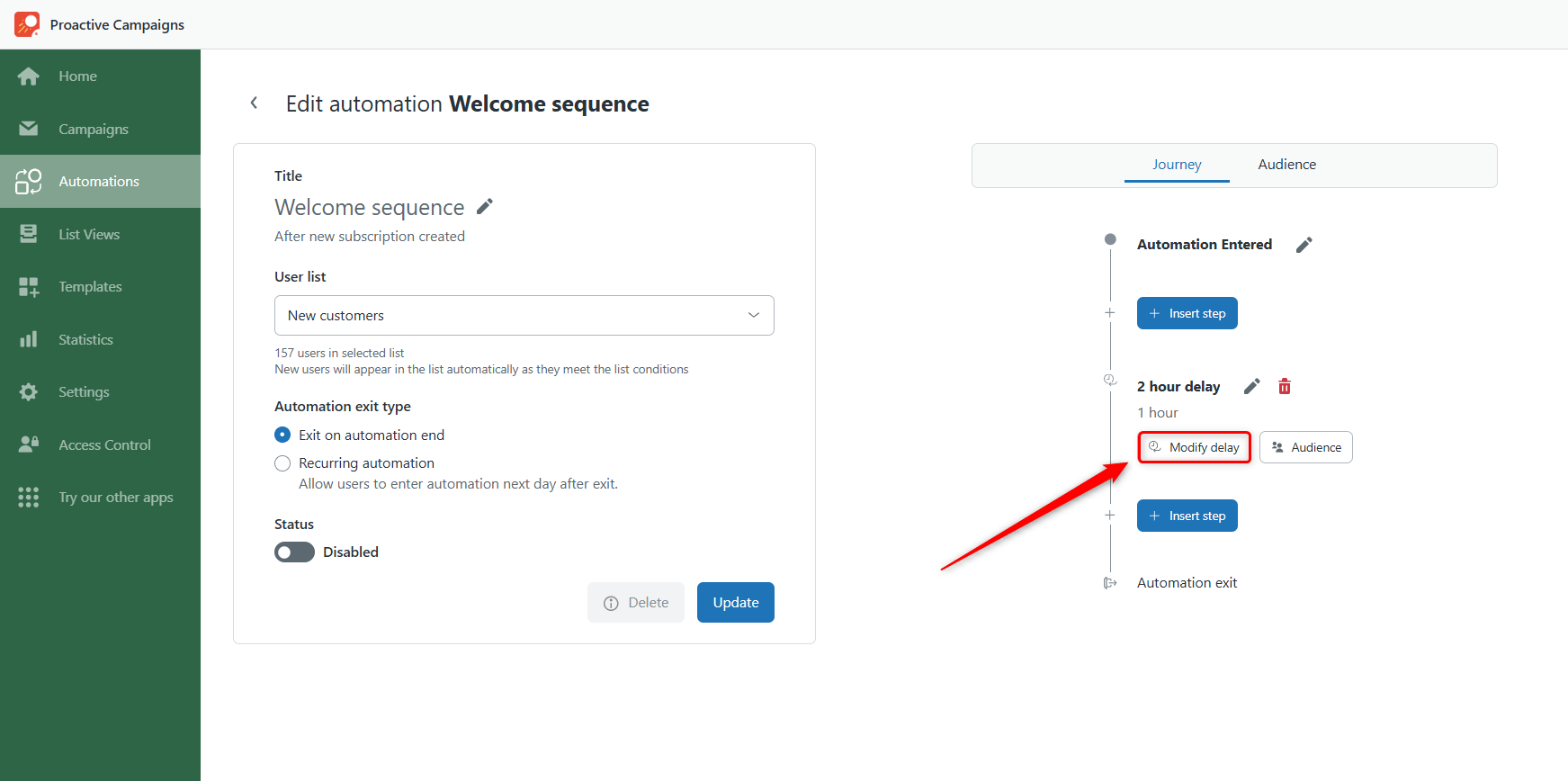The height and width of the screenshot is (781, 1568).
Task: Edit the 2 hour delay pencil icon
Action: click(x=1251, y=386)
